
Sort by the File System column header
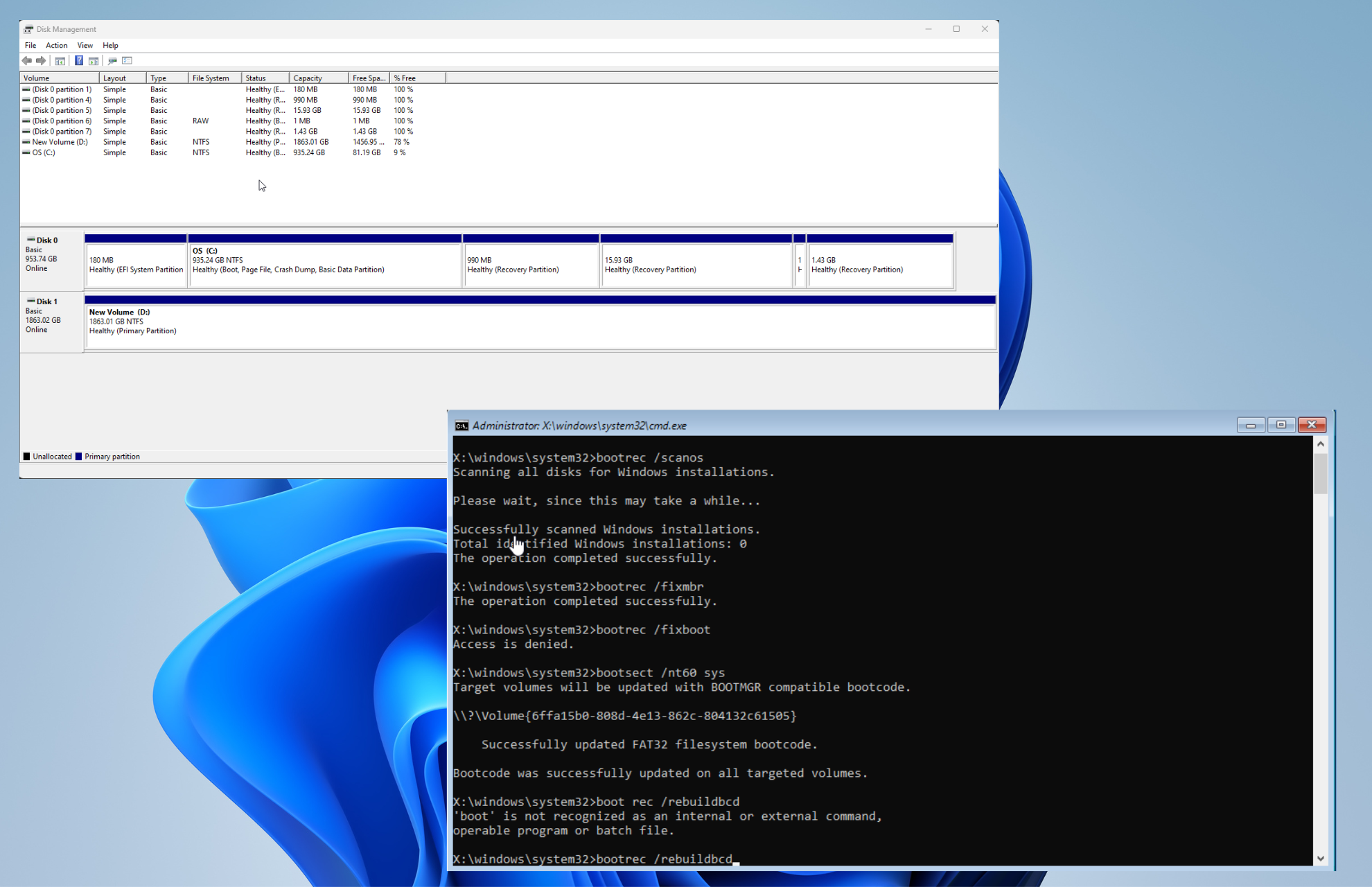click(211, 78)
